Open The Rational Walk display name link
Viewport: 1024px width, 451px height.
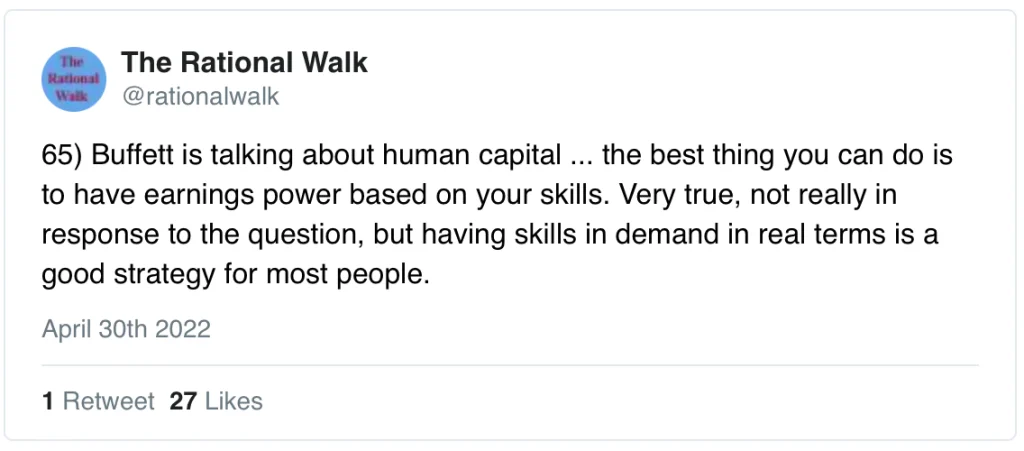click(x=244, y=63)
